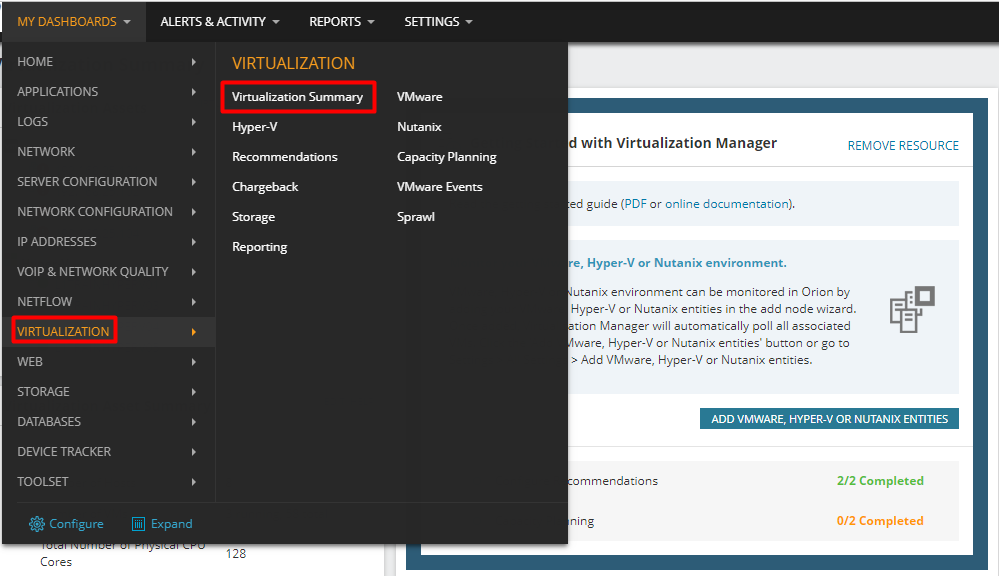Select the Logs menu item
Viewport: 999px width, 576px height.
pos(32,122)
